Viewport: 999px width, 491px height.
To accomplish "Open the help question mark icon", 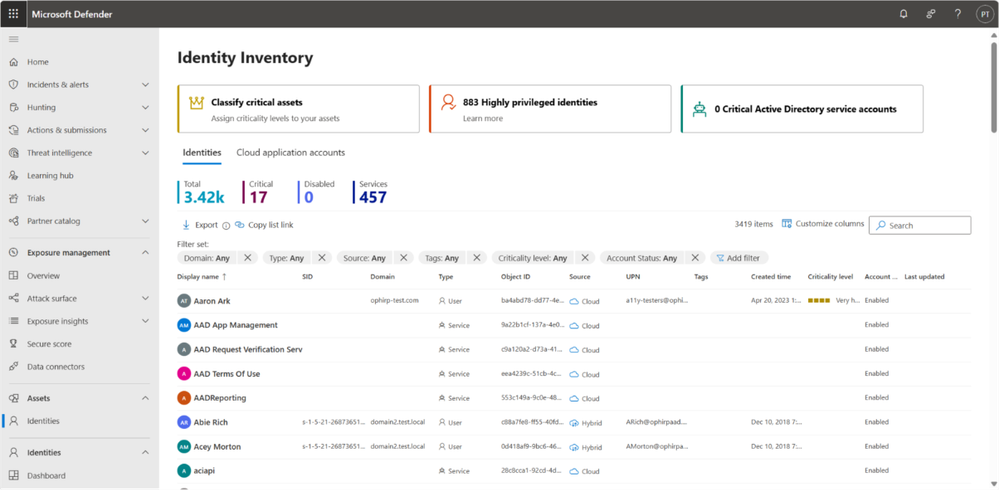I will pos(958,14).
